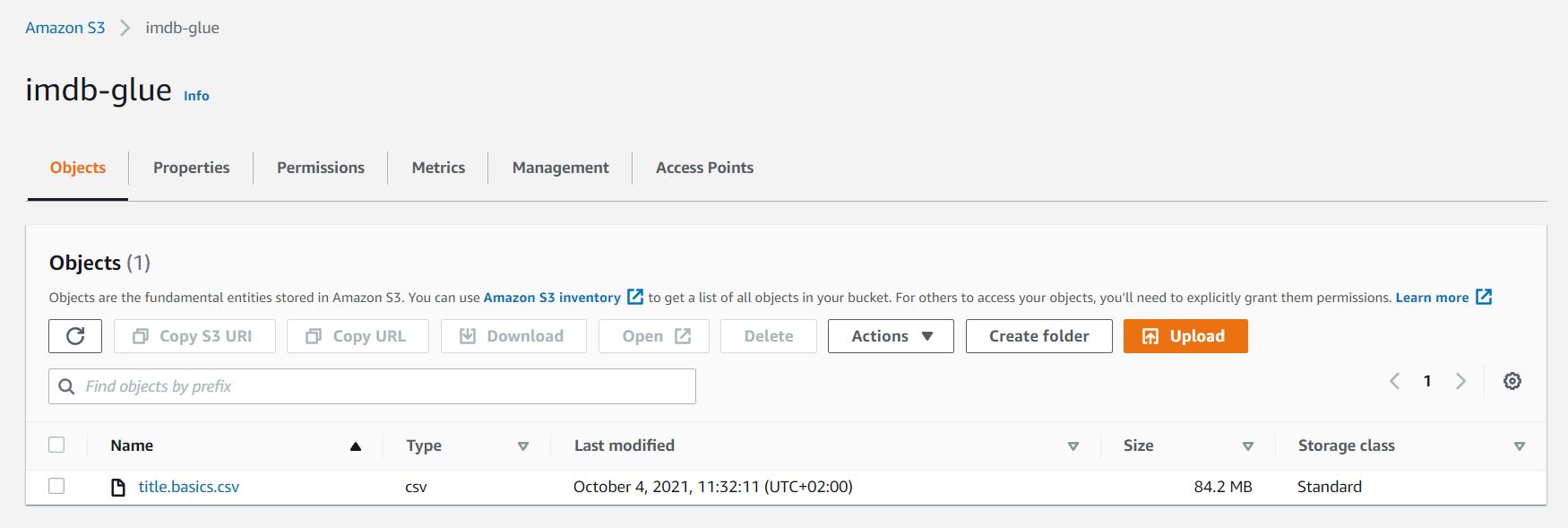Image resolution: width=1568 pixels, height=528 pixels.
Task: Open the Info link beside imdb-glue
Action: pyautogui.click(x=196, y=96)
